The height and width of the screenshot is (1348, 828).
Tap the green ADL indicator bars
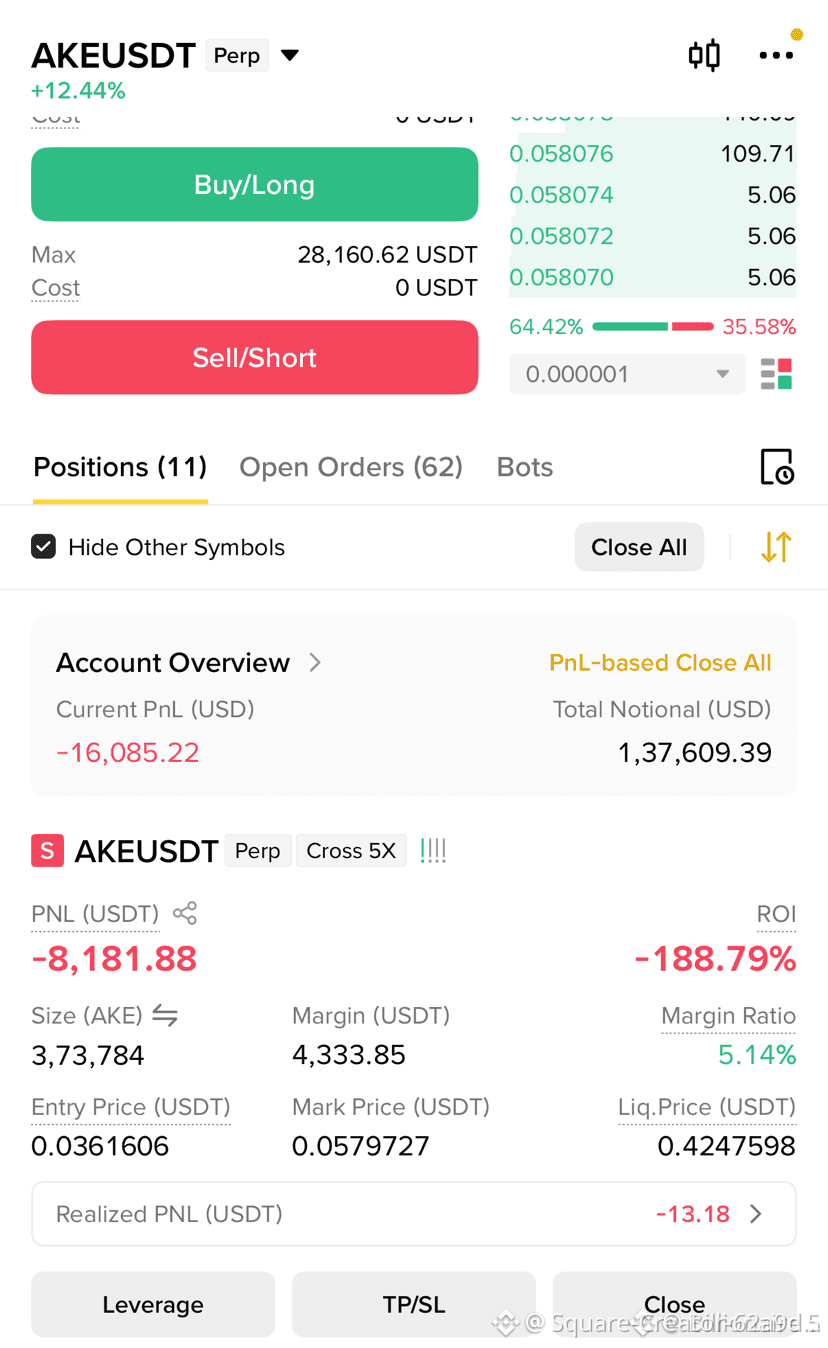[x=433, y=851]
